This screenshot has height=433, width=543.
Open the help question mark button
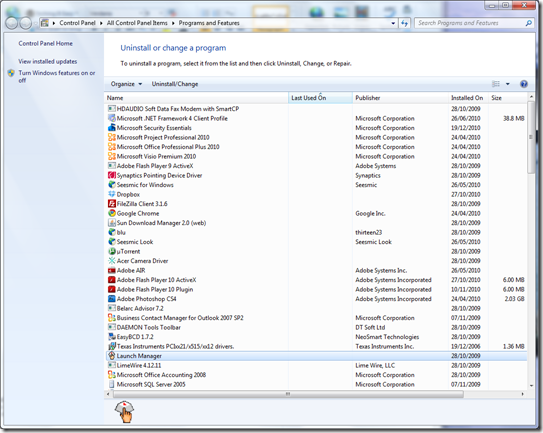click(x=524, y=84)
